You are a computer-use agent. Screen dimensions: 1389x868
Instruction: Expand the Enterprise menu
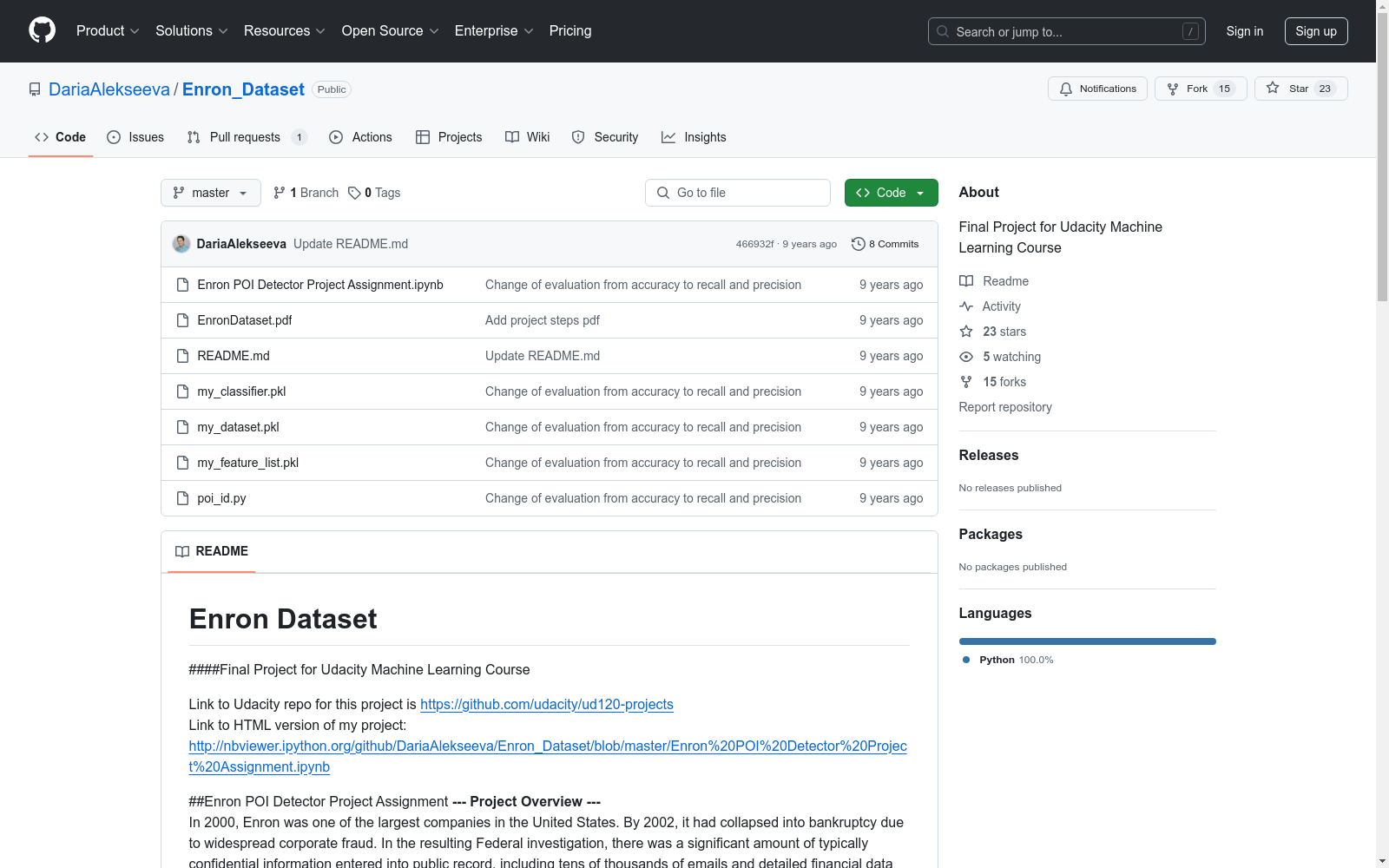(x=494, y=31)
